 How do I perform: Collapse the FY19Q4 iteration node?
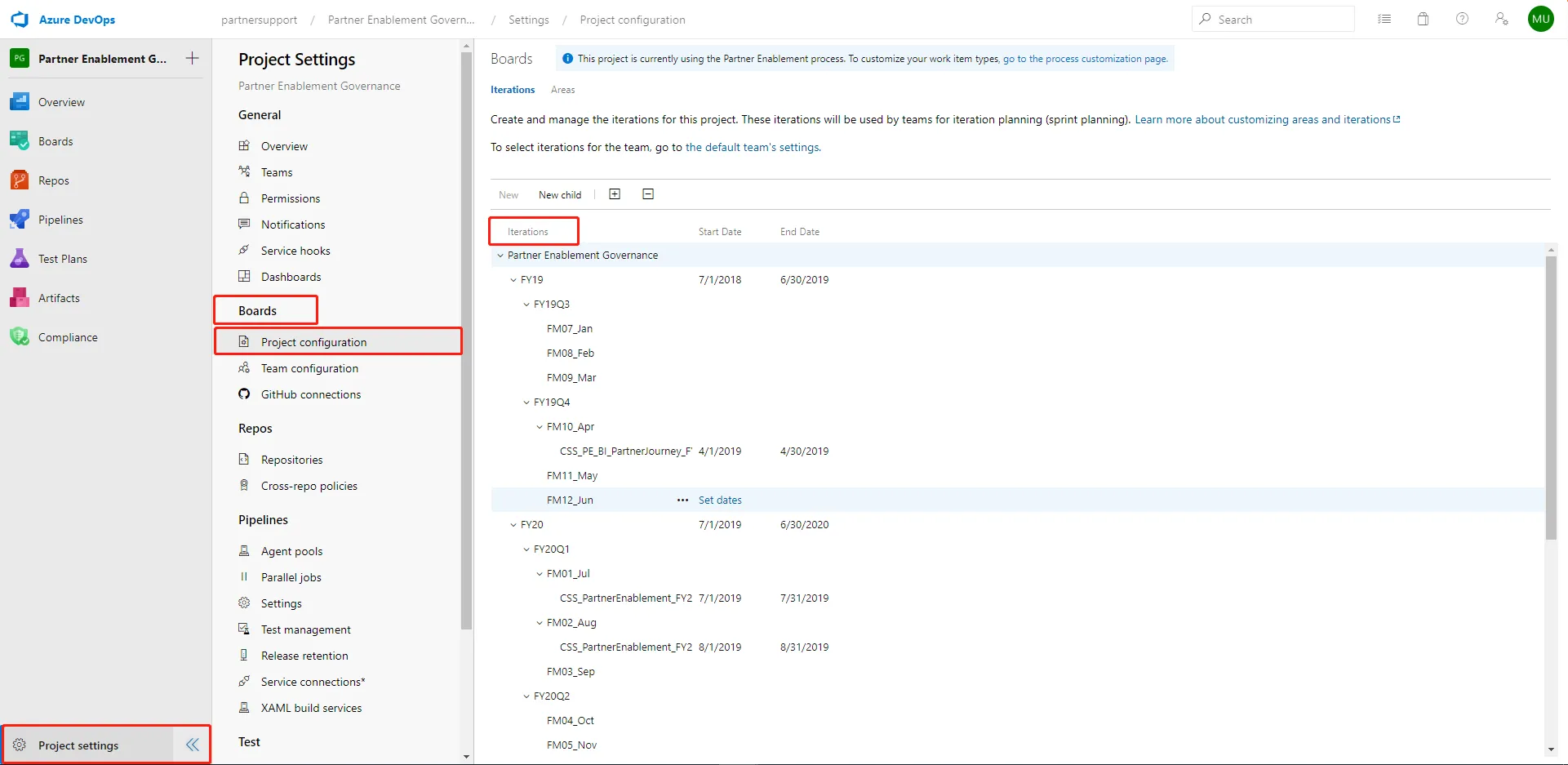[526, 403]
